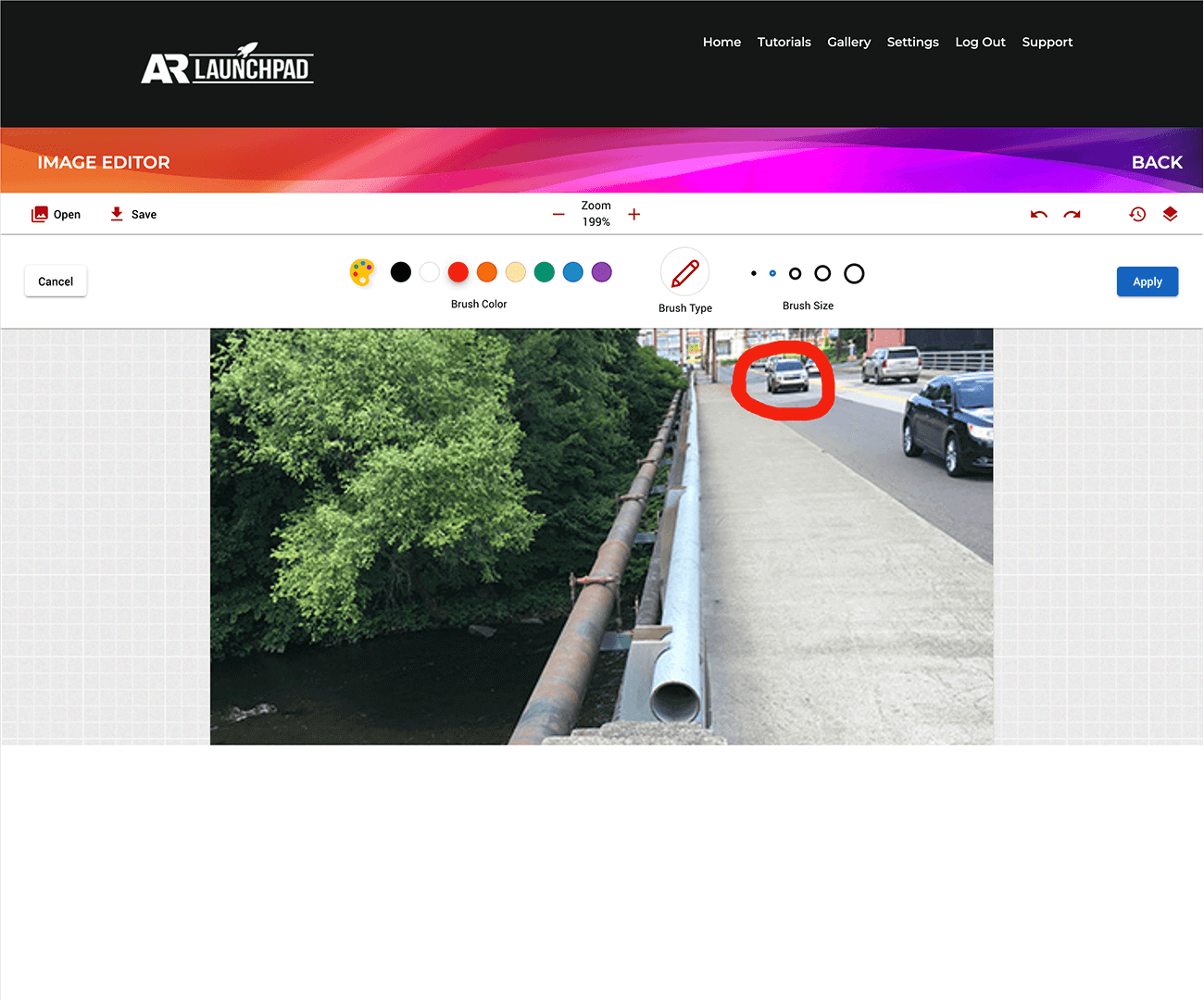
Task: Pick the green brush color
Action: 545,272
